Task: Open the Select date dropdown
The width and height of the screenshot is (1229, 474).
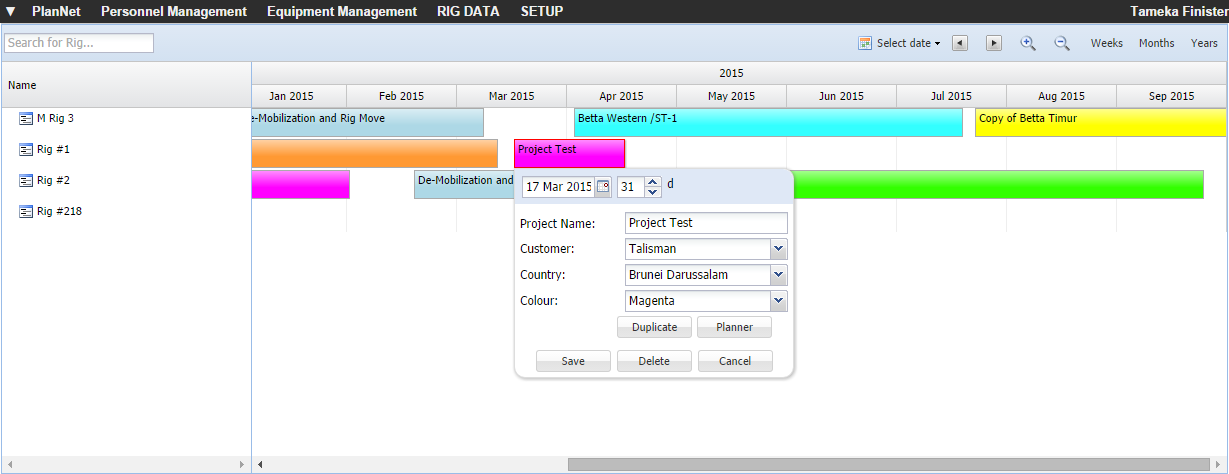Action: click(x=899, y=43)
